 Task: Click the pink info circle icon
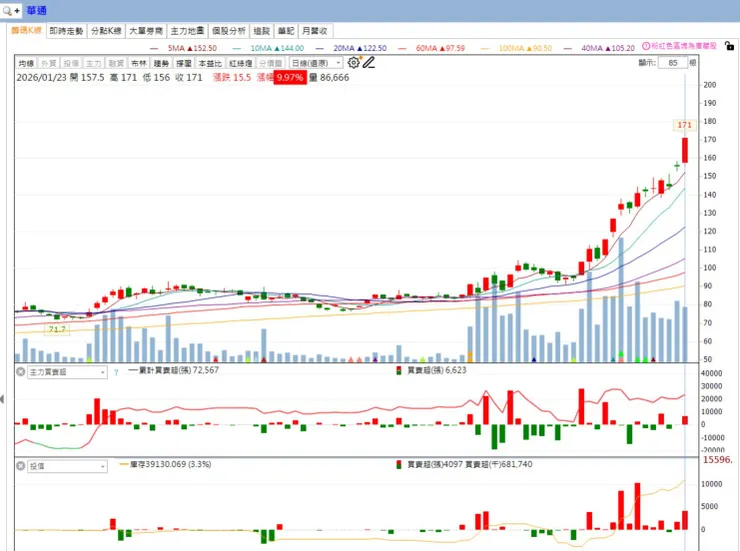(646, 46)
